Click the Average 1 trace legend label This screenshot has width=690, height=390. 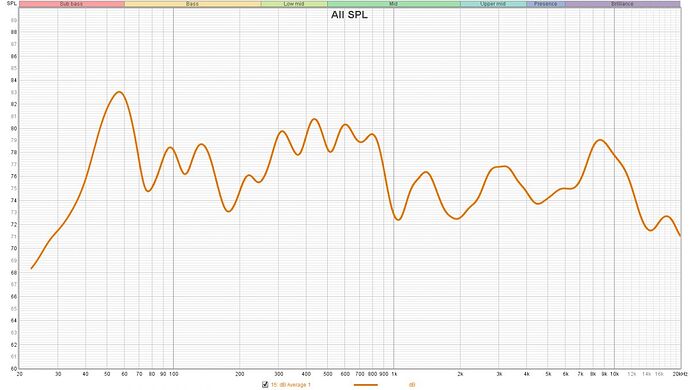[291, 385]
